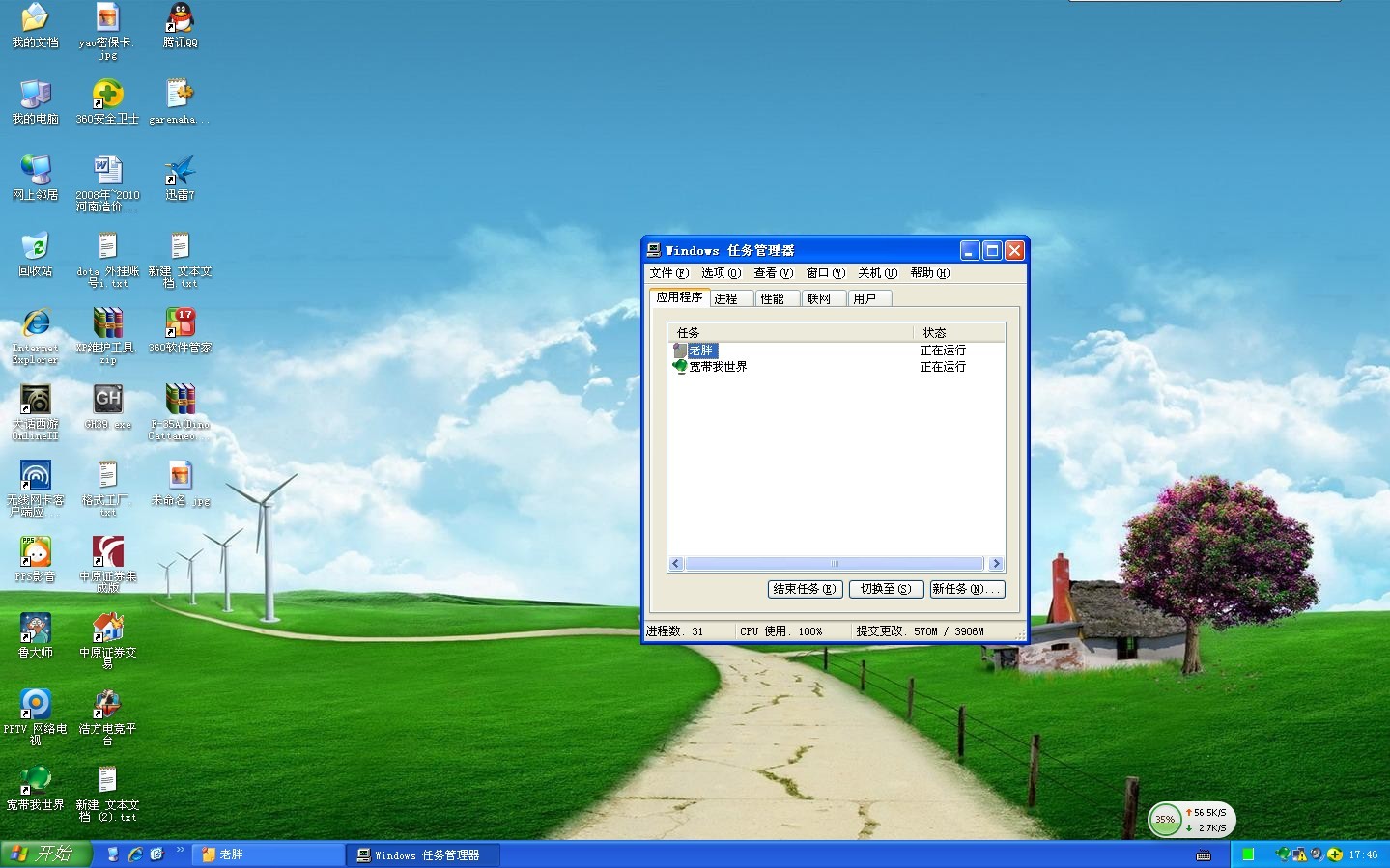
Task: Select the dota 外挂账号i.txt file
Action: [107, 260]
